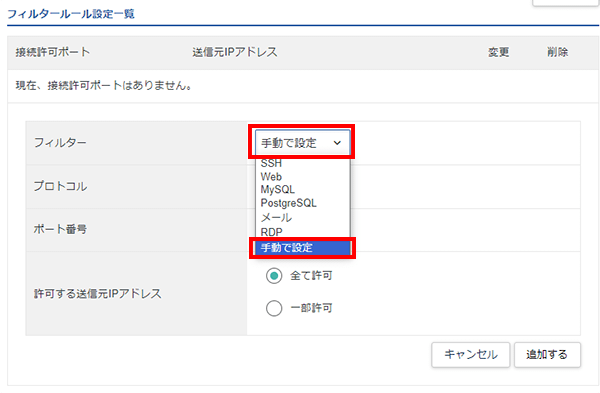Enable 全て許可 radio button
600x393 pixels.
(274, 276)
